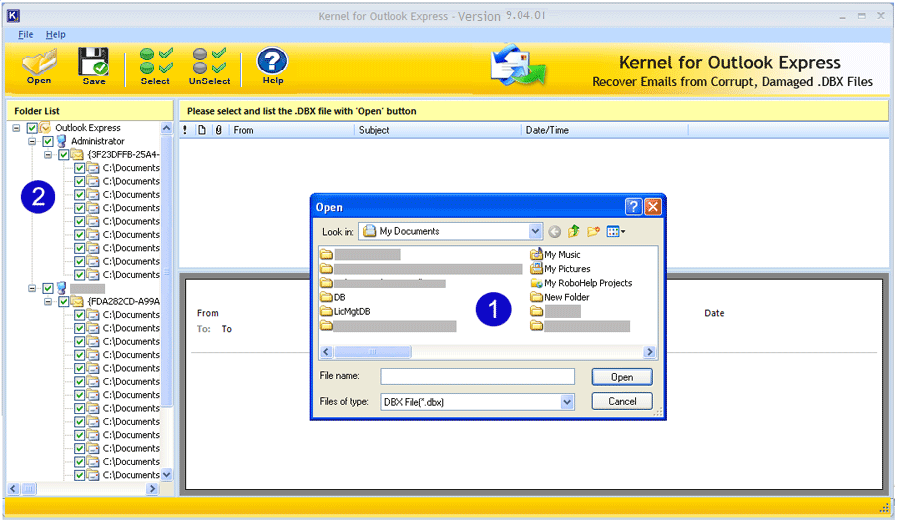Click the Subject column header

pyautogui.click(x=437, y=130)
